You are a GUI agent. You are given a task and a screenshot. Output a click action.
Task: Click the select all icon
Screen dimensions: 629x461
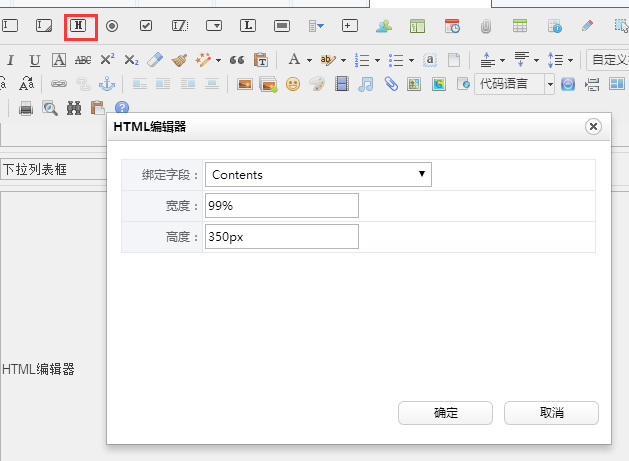point(430,60)
